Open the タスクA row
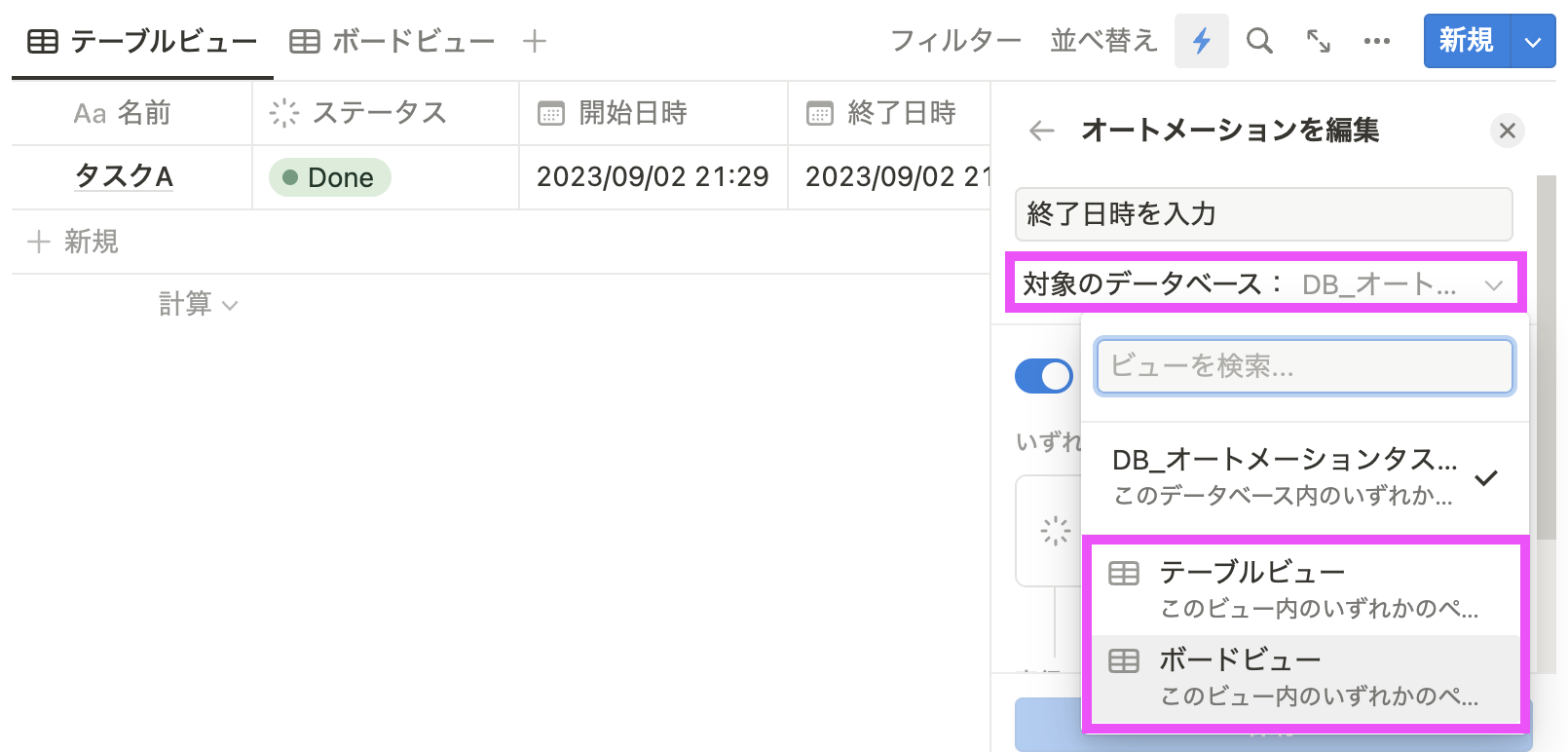The image size is (1568, 752). pos(124,177)
